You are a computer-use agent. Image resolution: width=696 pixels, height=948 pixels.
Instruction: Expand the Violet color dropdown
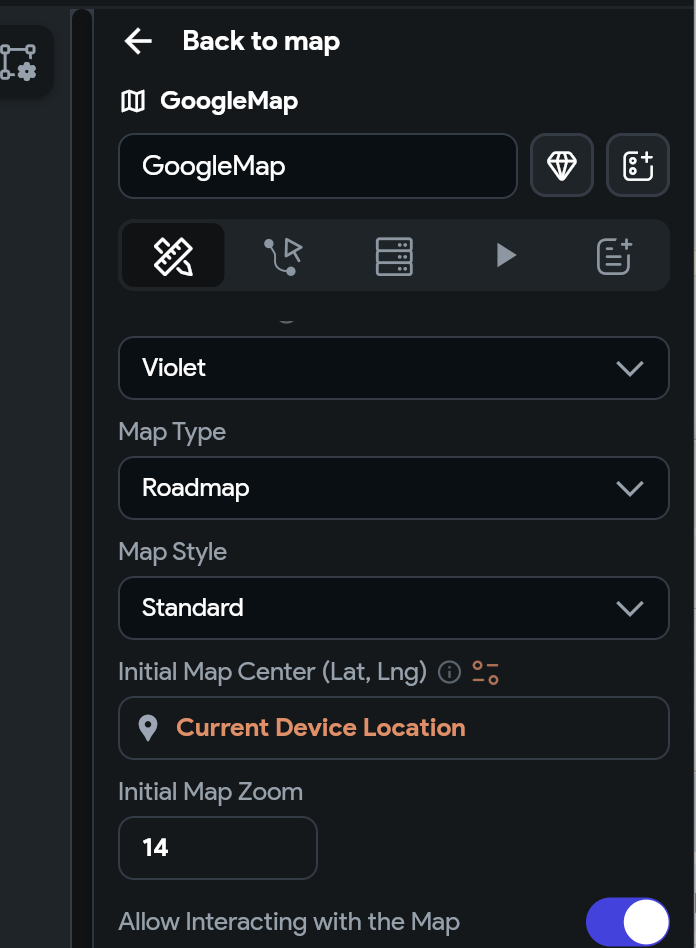coord(394,368)
